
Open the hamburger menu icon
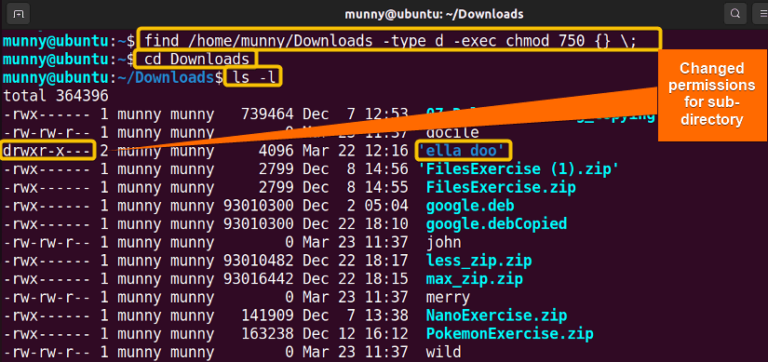pyautogui.click(x=760, y=14)
